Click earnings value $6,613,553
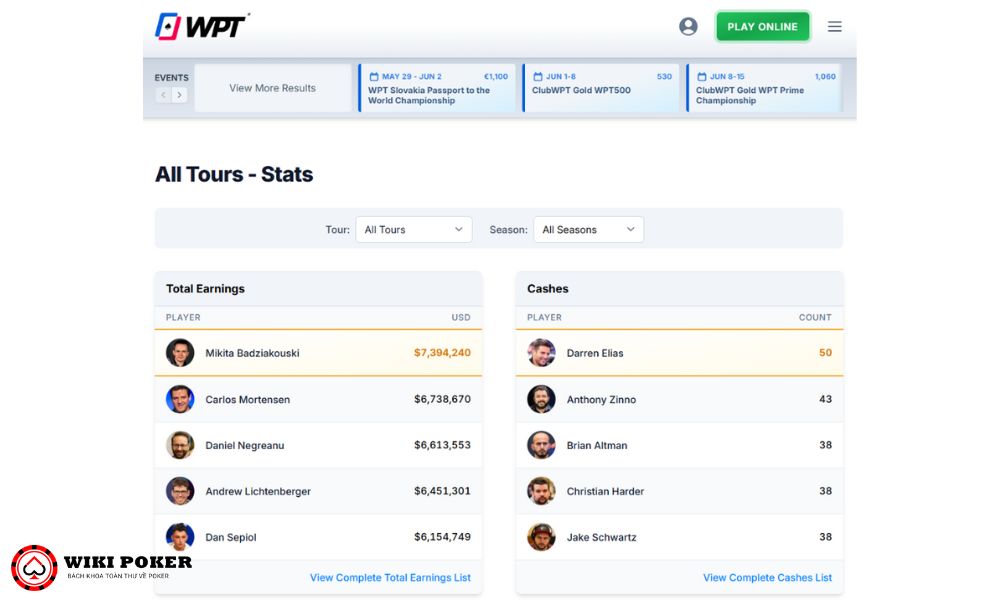The image size is (1000, 600). pyautogui.click(x=442, y=445)
